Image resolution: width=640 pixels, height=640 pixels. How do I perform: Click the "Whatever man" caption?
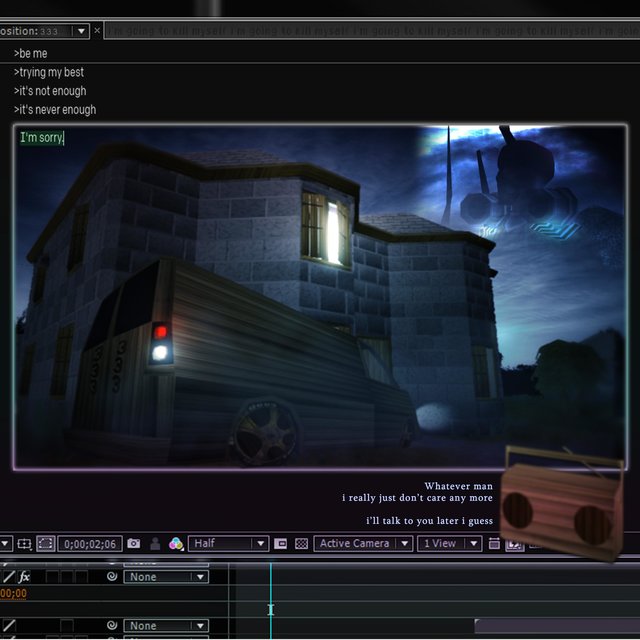tap(458, 486)
